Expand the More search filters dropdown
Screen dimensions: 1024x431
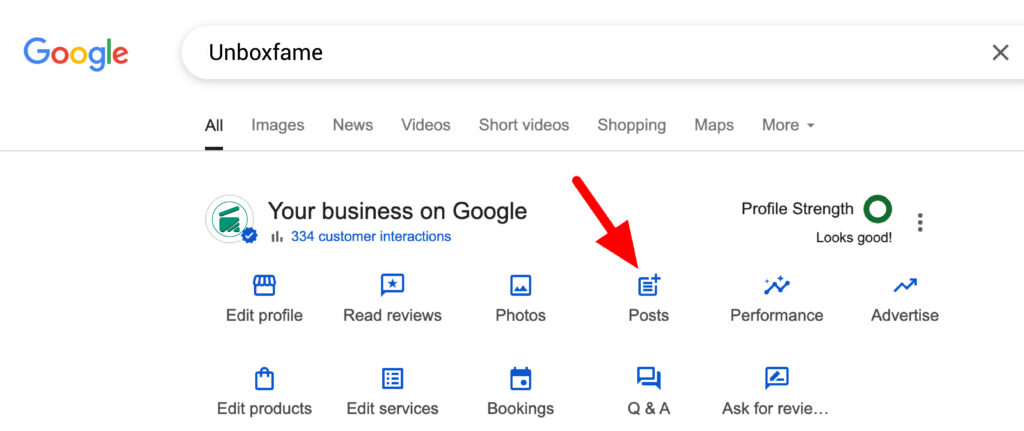point(788,125)
